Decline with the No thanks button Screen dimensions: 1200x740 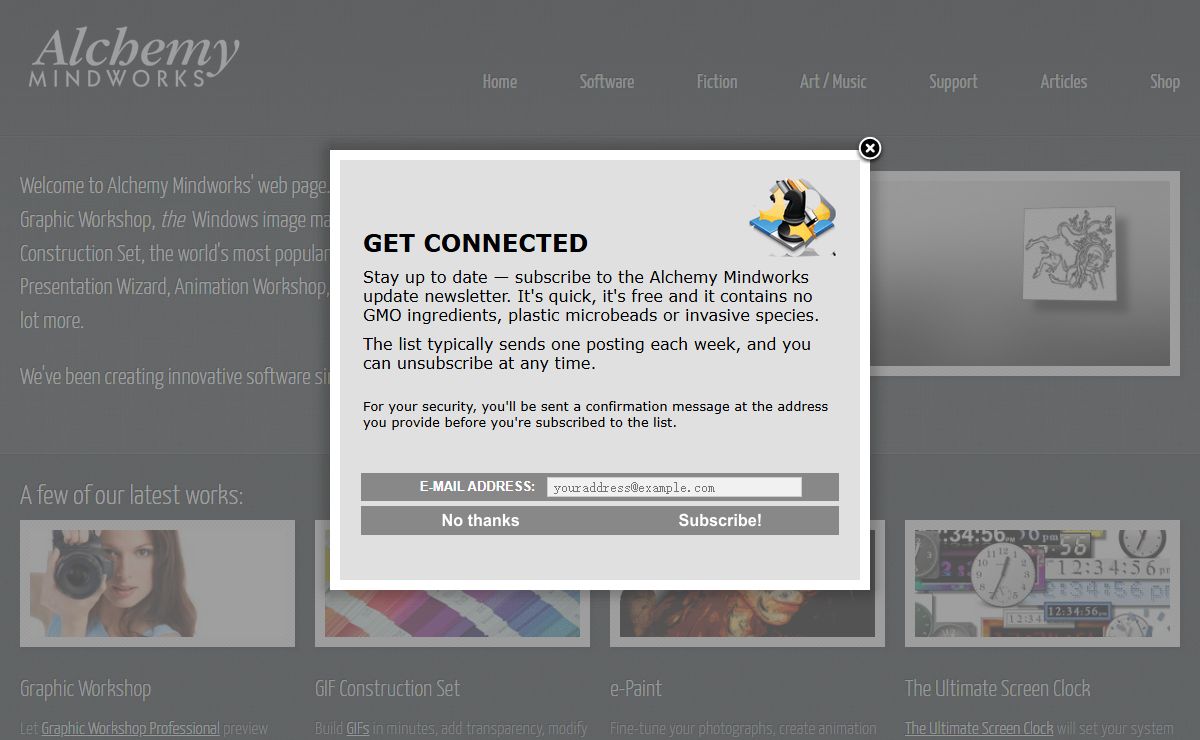click(480, 520)
